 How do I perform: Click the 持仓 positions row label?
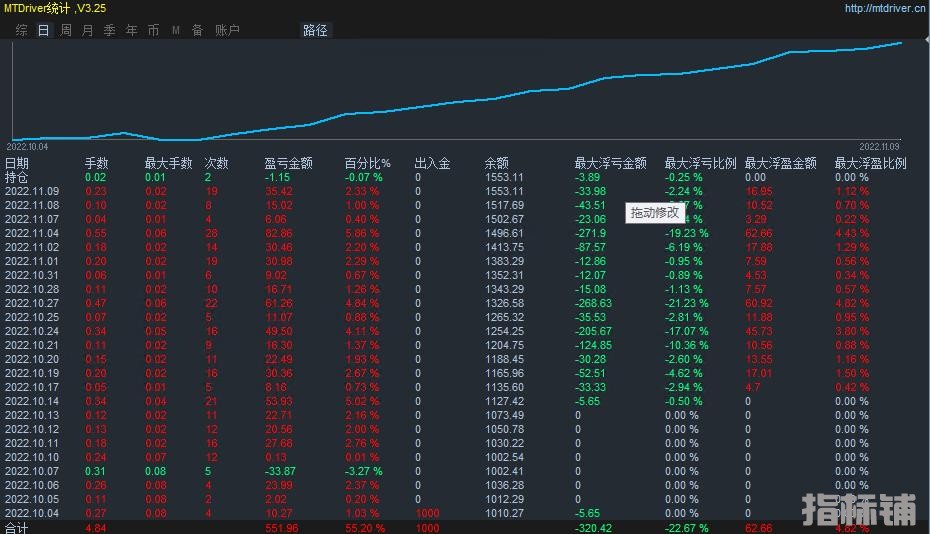[17, 177]
